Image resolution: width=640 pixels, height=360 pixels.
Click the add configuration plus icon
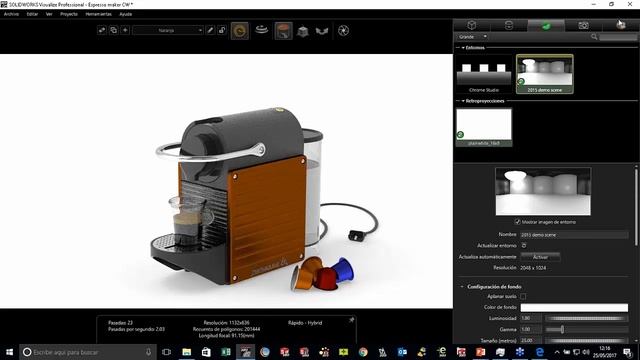coord(125,30)
